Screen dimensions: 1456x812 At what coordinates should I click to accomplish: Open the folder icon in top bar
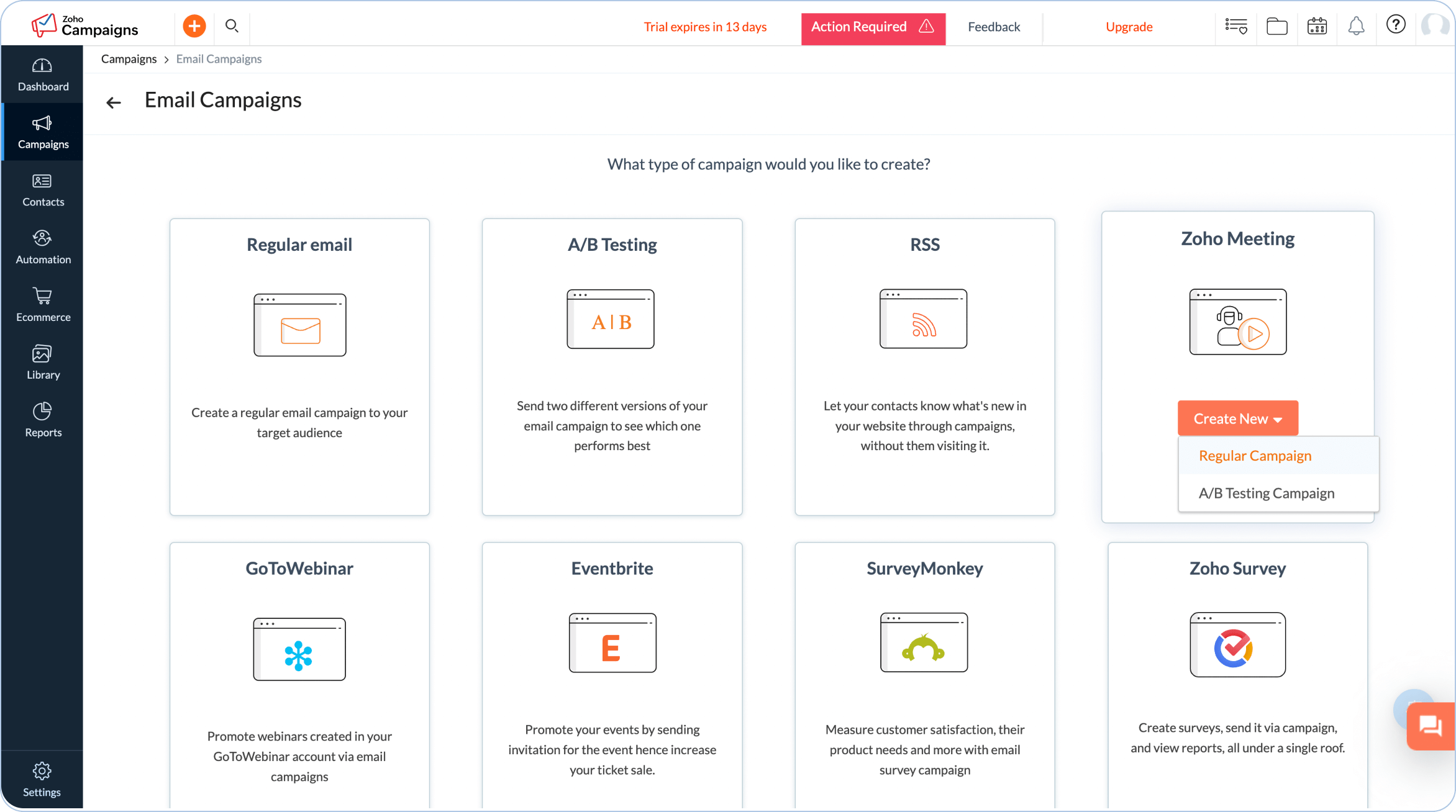pyautogui.click(x=1276, y=26)
